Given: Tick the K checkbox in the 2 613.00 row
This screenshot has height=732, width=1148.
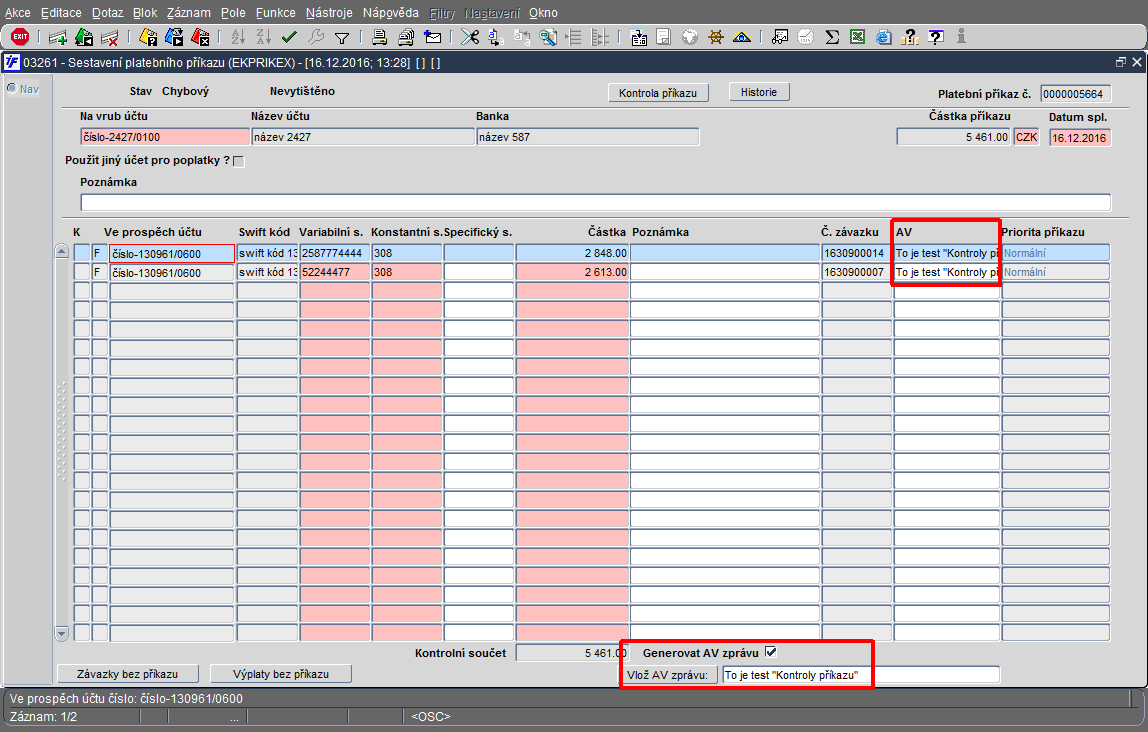Looking at the screenshot, I should (81, 272).
